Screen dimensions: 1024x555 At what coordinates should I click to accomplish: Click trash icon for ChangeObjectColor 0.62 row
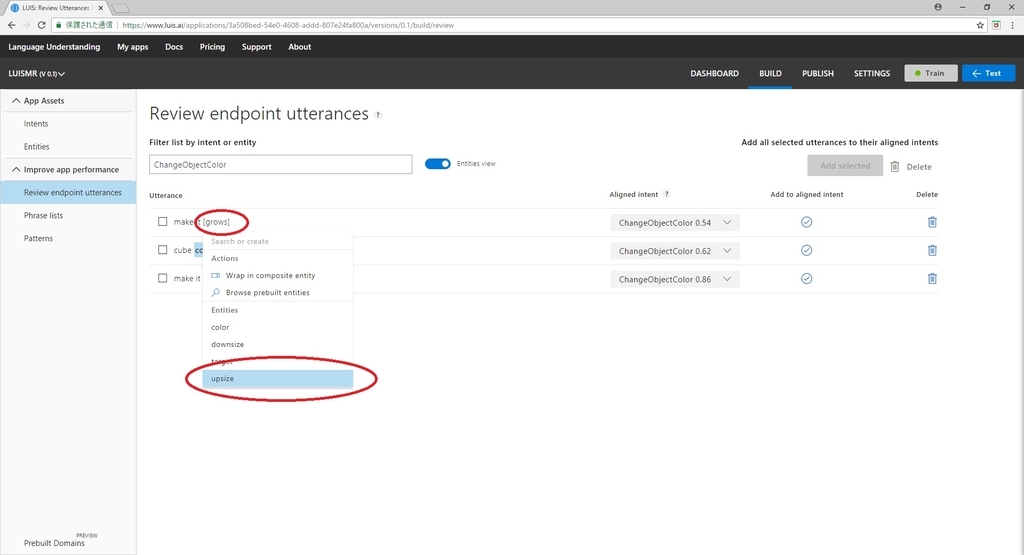click(932, 250)
